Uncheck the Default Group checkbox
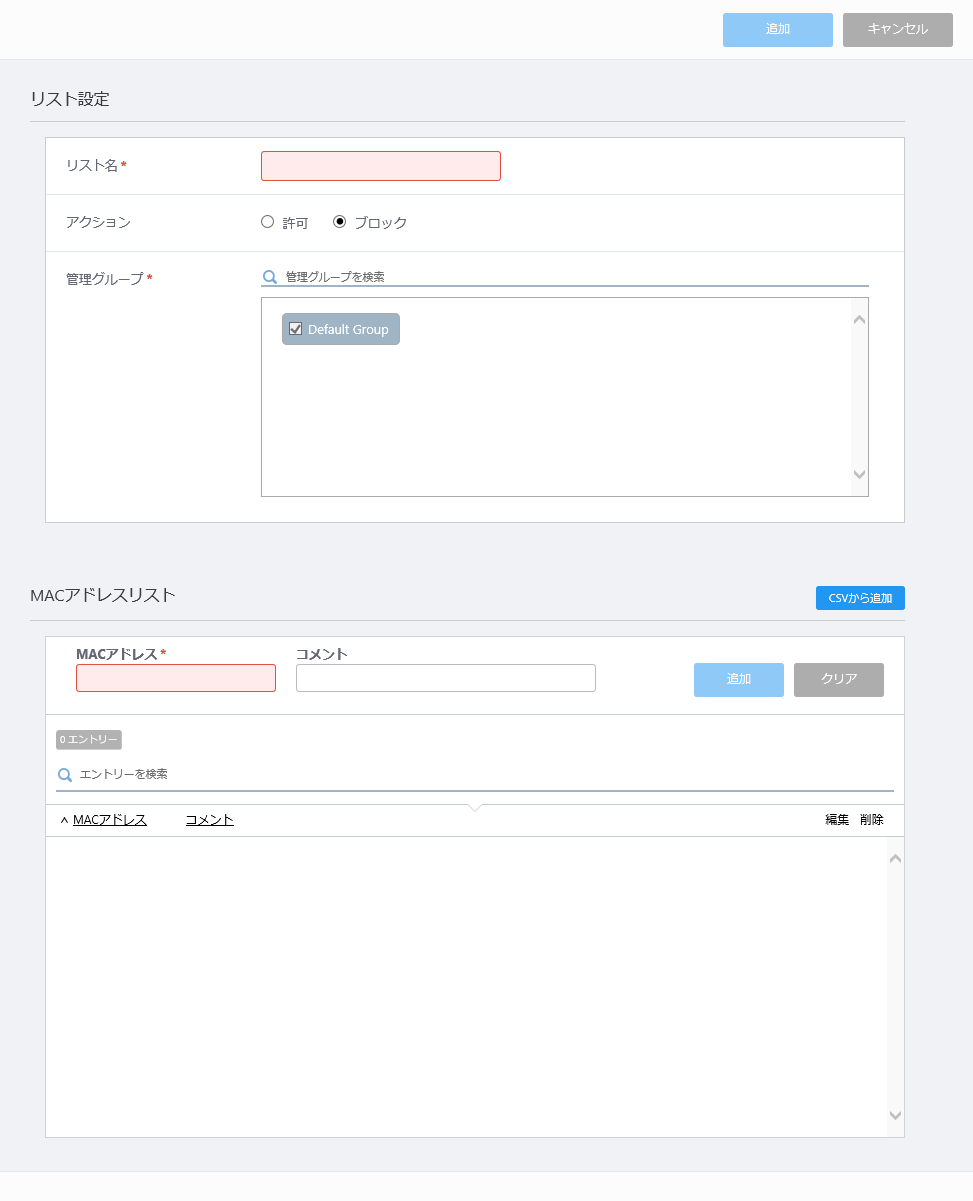This screenshot has width=973, height=1201. click(296, 329)
